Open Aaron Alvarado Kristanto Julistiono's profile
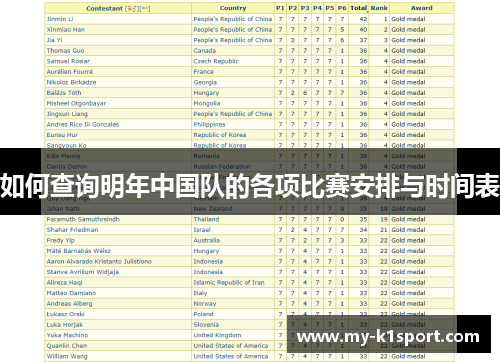Screen dimensions: 500x362 click(x=99, y=262)
